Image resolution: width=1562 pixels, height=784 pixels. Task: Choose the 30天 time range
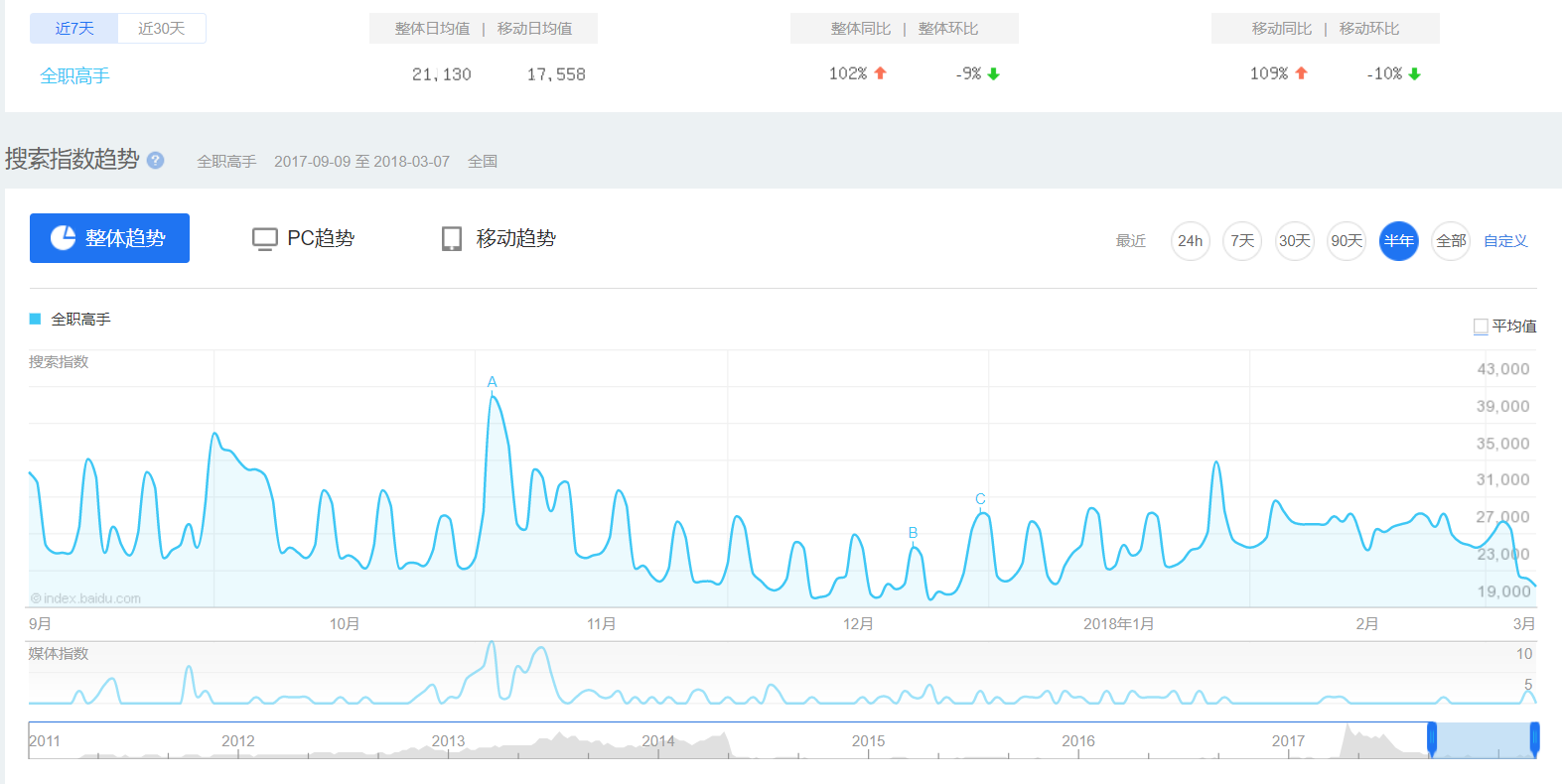click(x=1295, y=241)
